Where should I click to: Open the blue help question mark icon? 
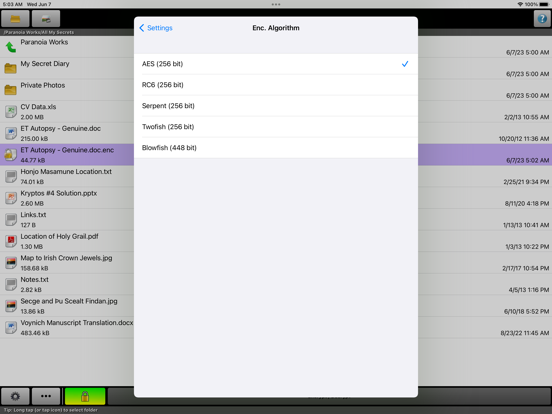pyautogui.click(x=542, y=19)
